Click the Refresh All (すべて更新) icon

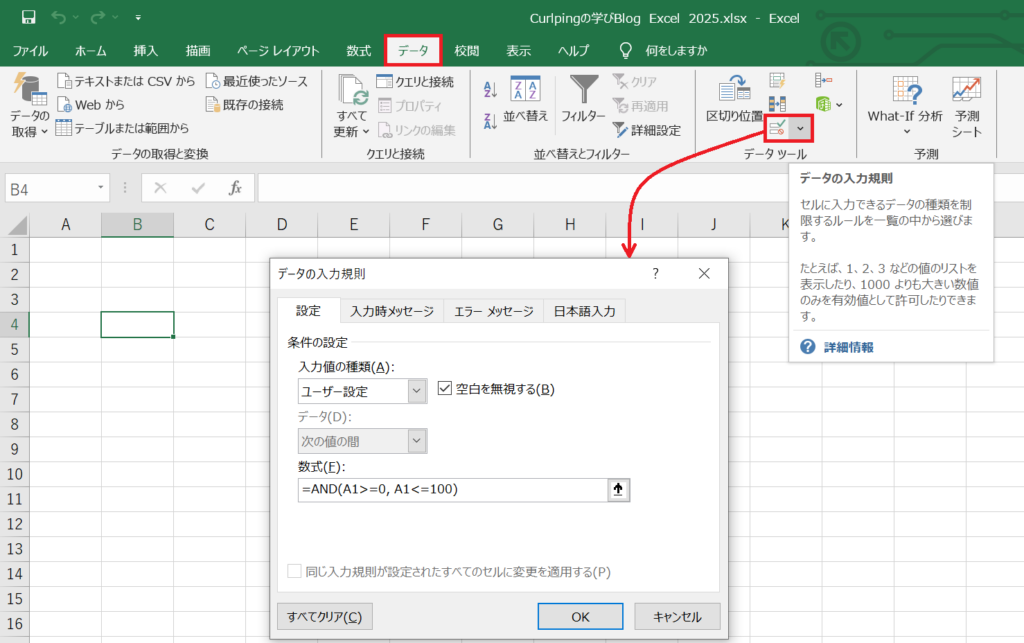352,105
